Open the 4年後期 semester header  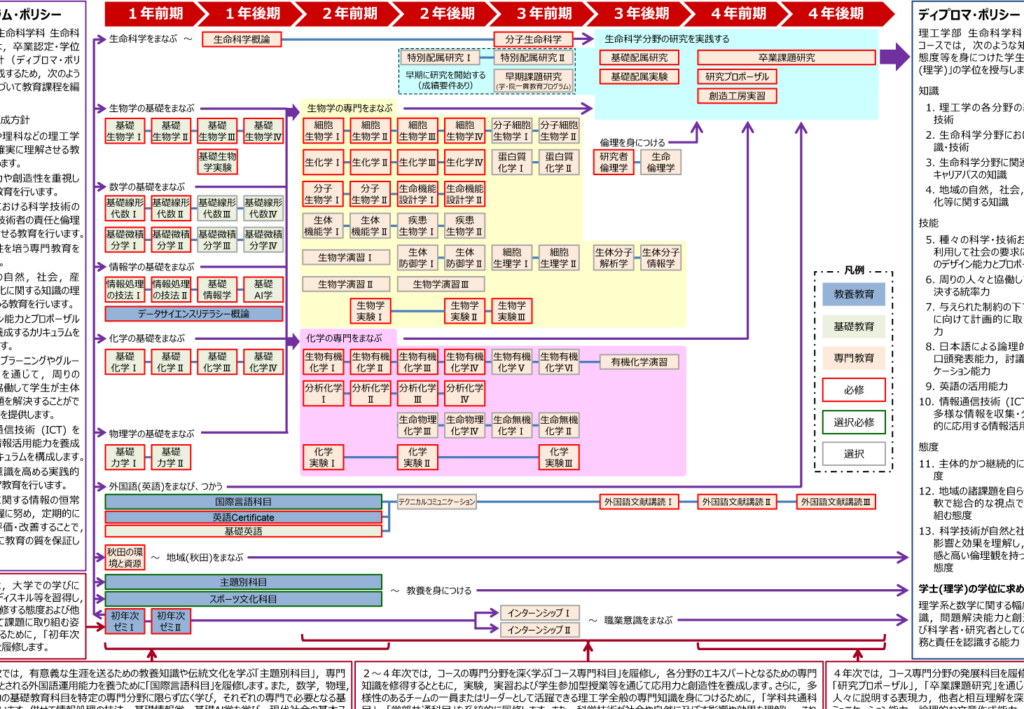click(834, 13)
